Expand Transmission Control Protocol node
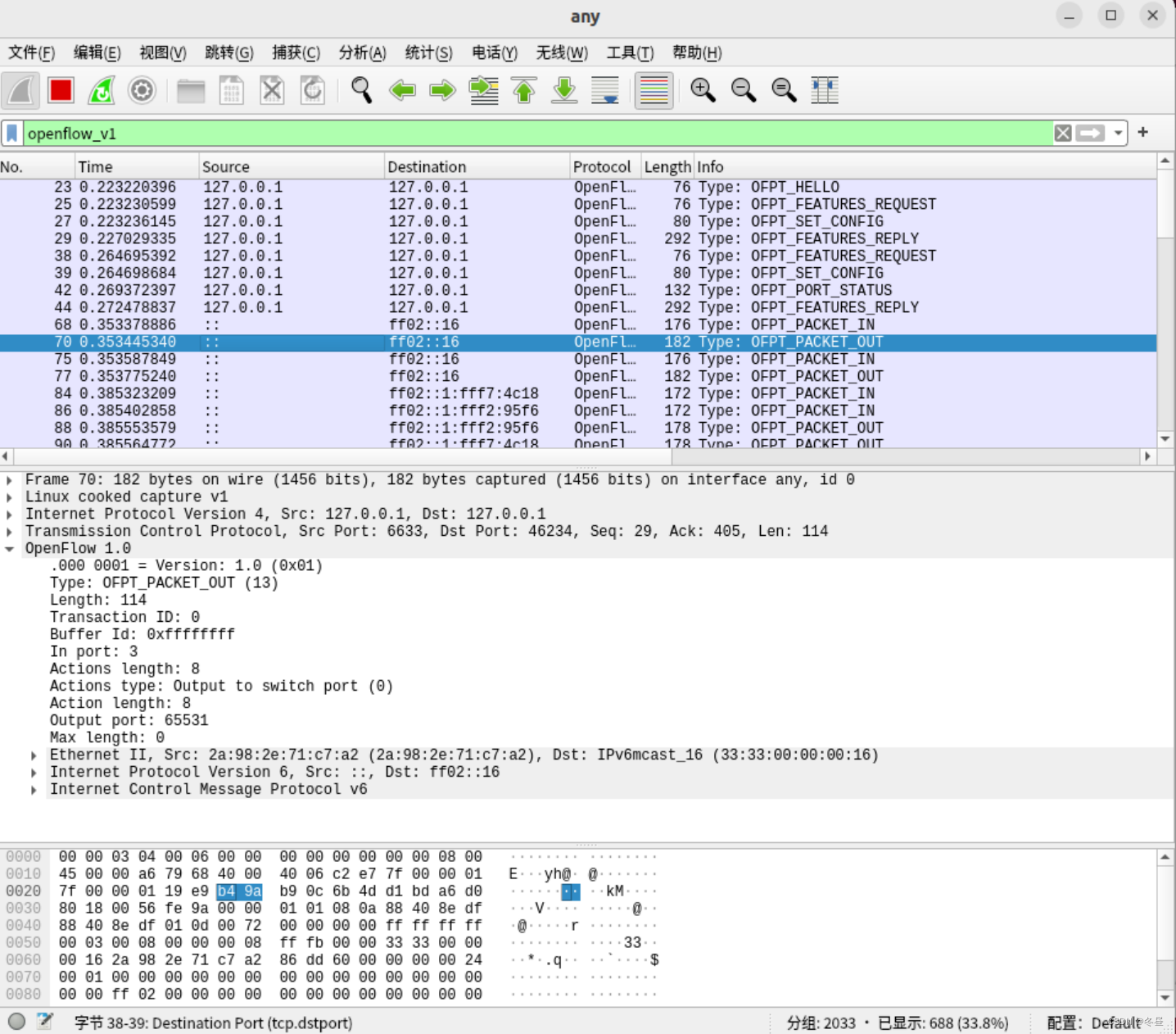 coord(9,532)
